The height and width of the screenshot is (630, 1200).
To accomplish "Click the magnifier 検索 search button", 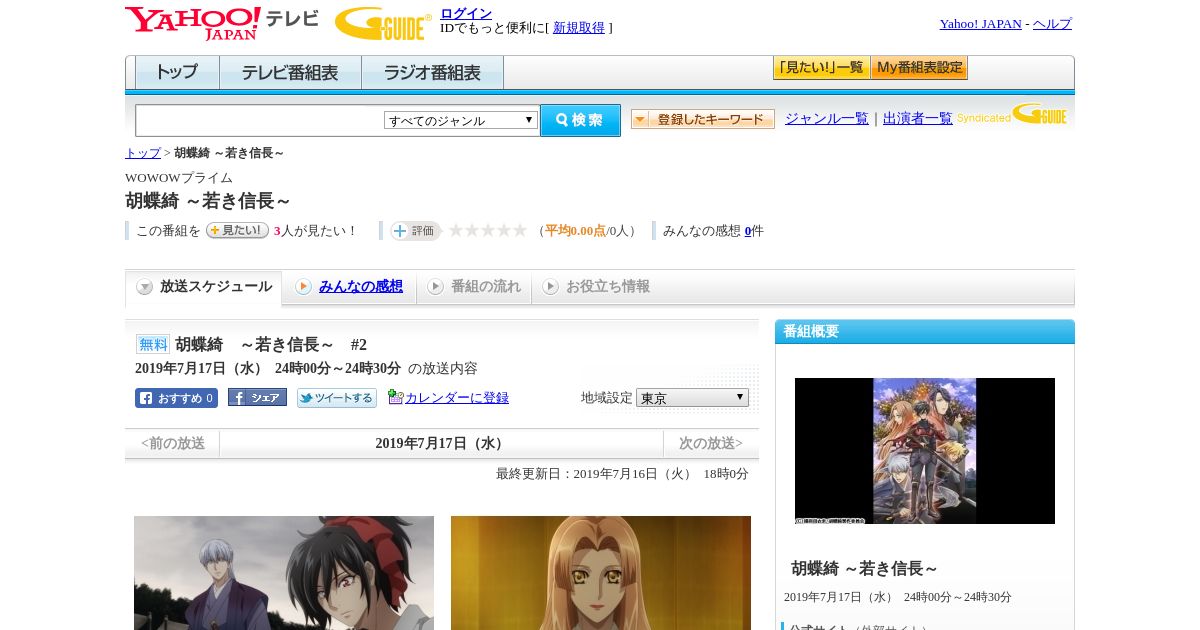I will tap(580, 120).
